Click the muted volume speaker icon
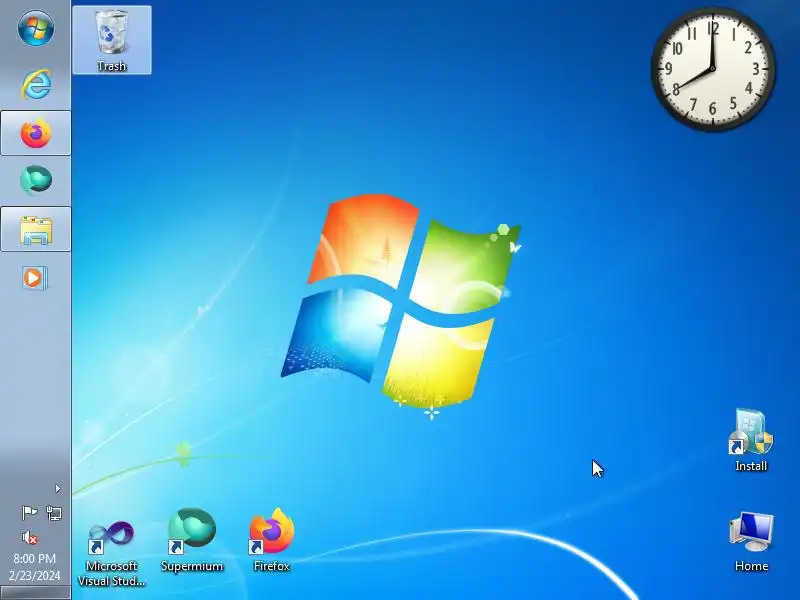This screenshot has width=800, height=600. click(x=30, y=537)
